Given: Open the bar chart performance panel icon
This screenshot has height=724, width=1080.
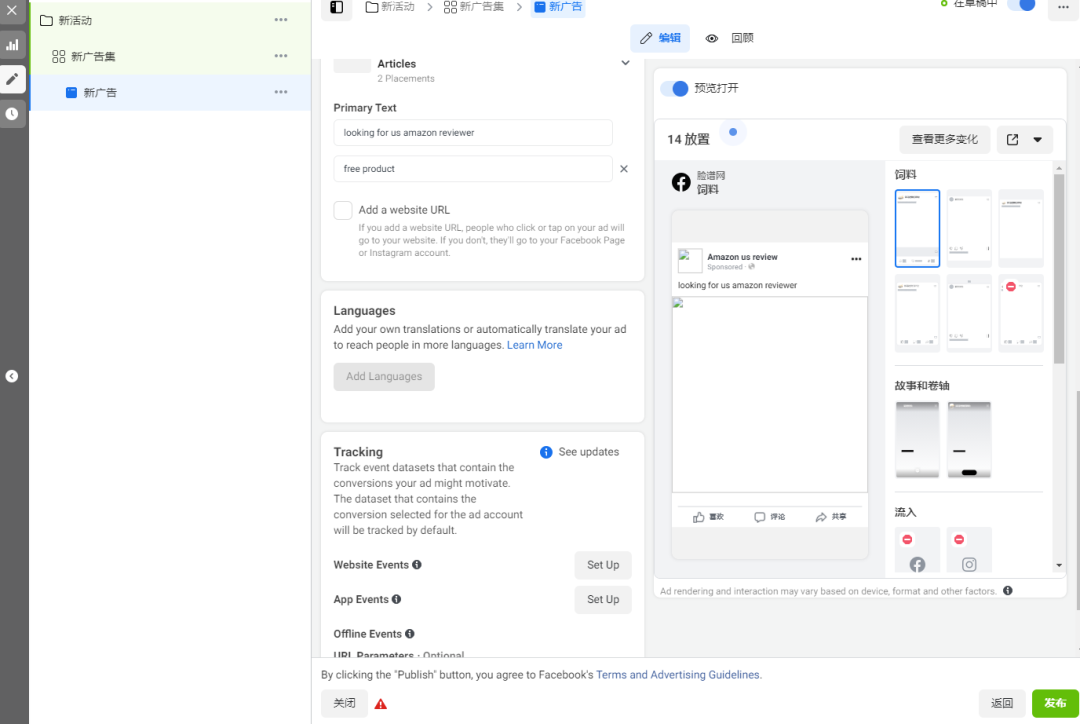Looking at the screenshot, I should [x=12, y=45].
